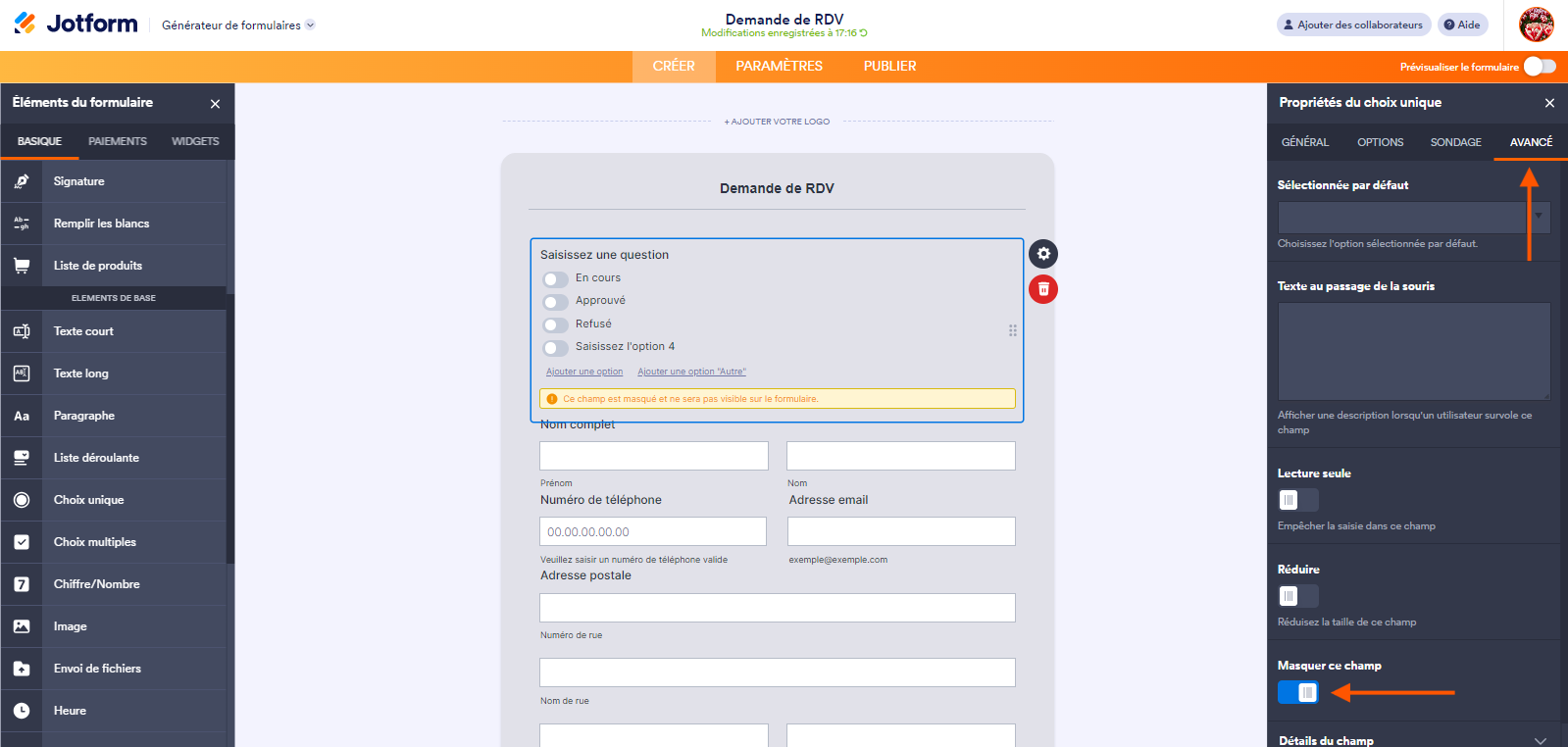Screen dimensions: 1568x747
Task: Delete the field using the red trash icon
Action: point(1043,289)
